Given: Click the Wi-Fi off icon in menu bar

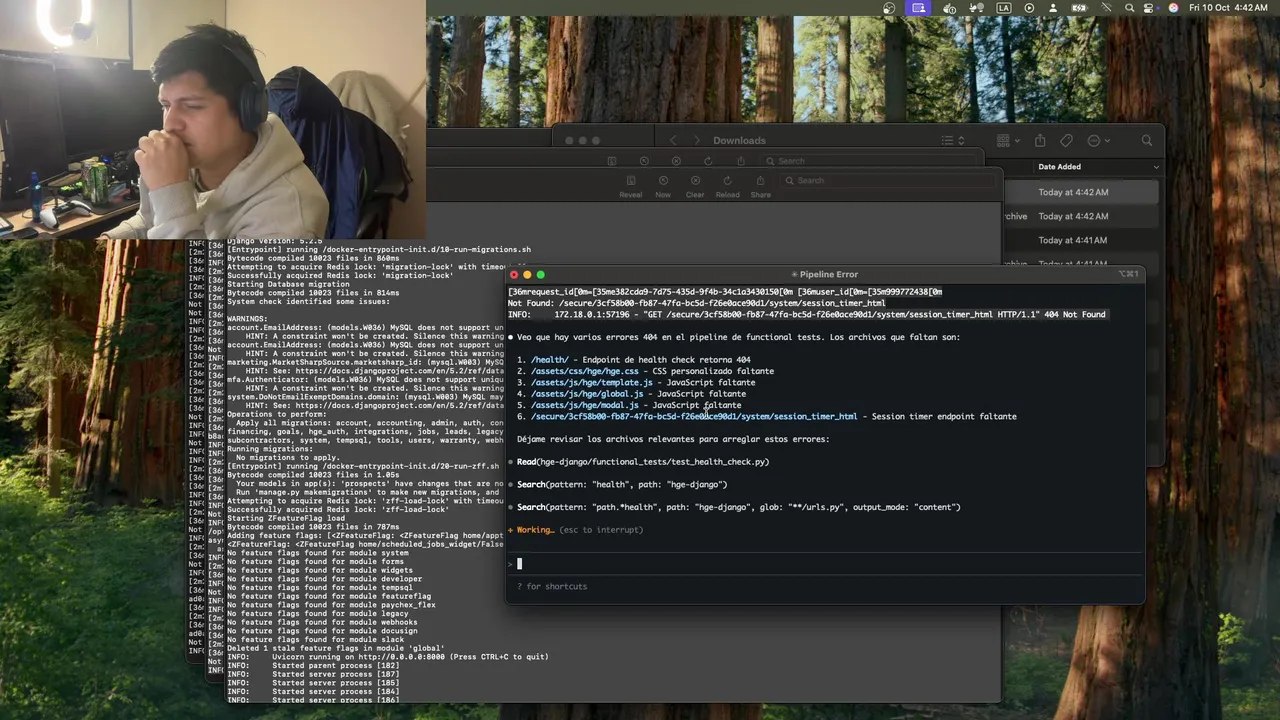Looking at the screenshot, I should pyautogui.click(x=1104, y=8).
